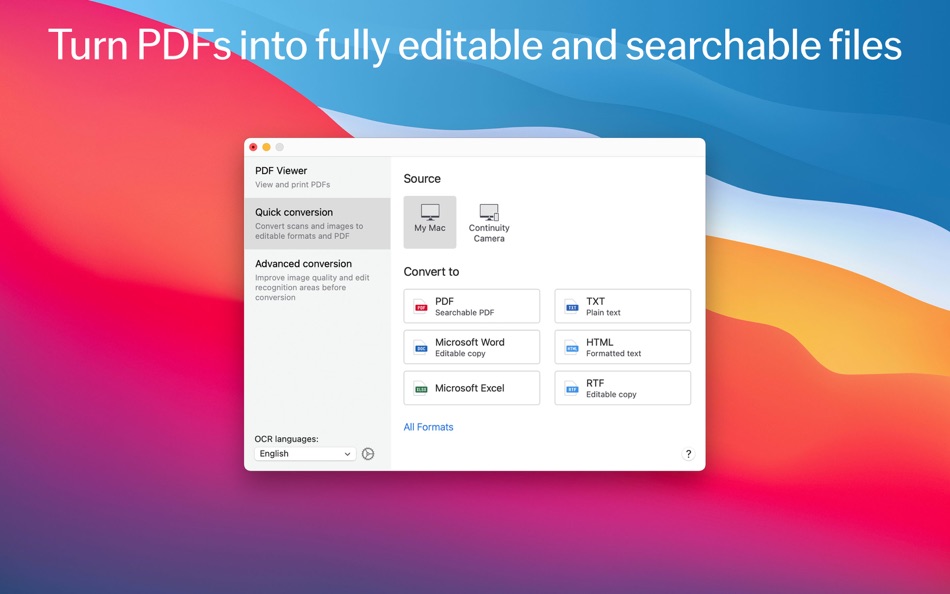Close the window with red button
950x594 pixels.
(253, 147)
